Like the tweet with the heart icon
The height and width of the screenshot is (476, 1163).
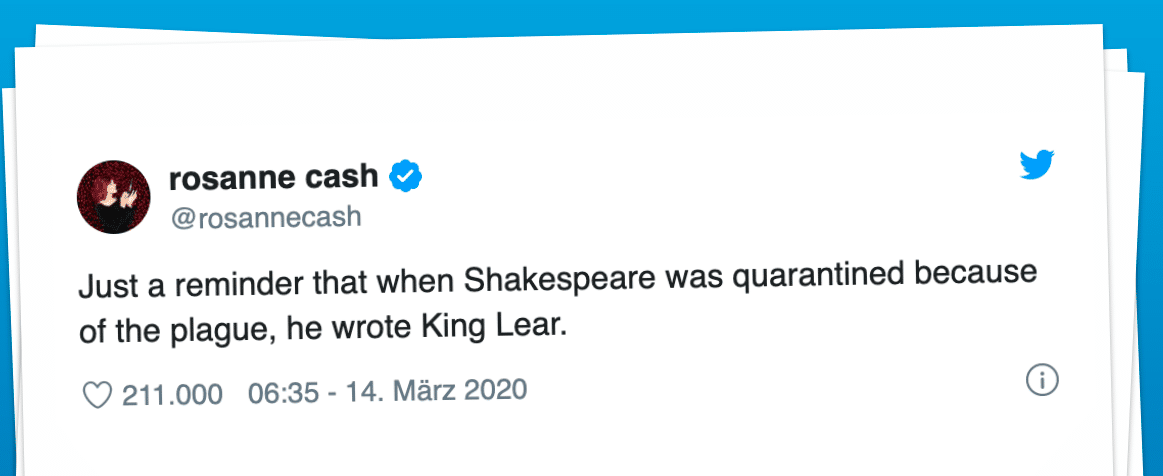pyautogui.click(x=97, y=396)
